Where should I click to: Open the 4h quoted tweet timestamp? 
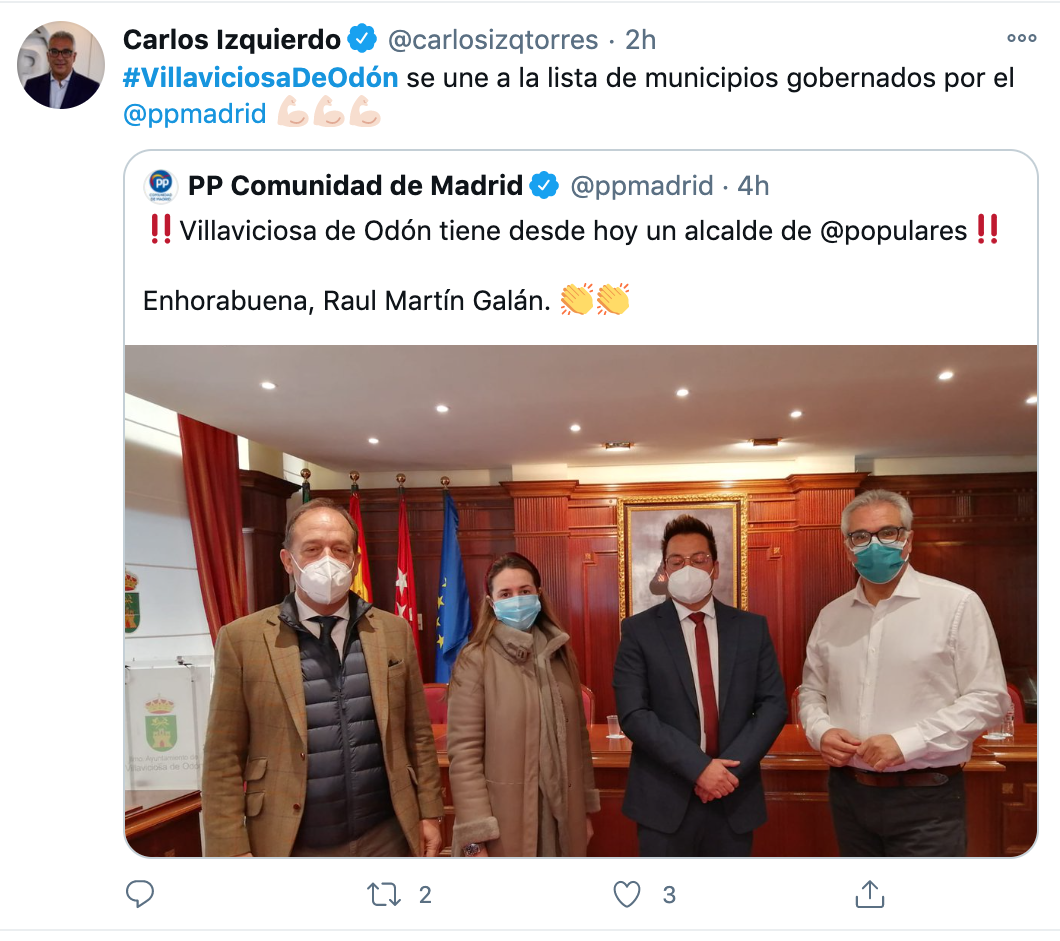753,186
